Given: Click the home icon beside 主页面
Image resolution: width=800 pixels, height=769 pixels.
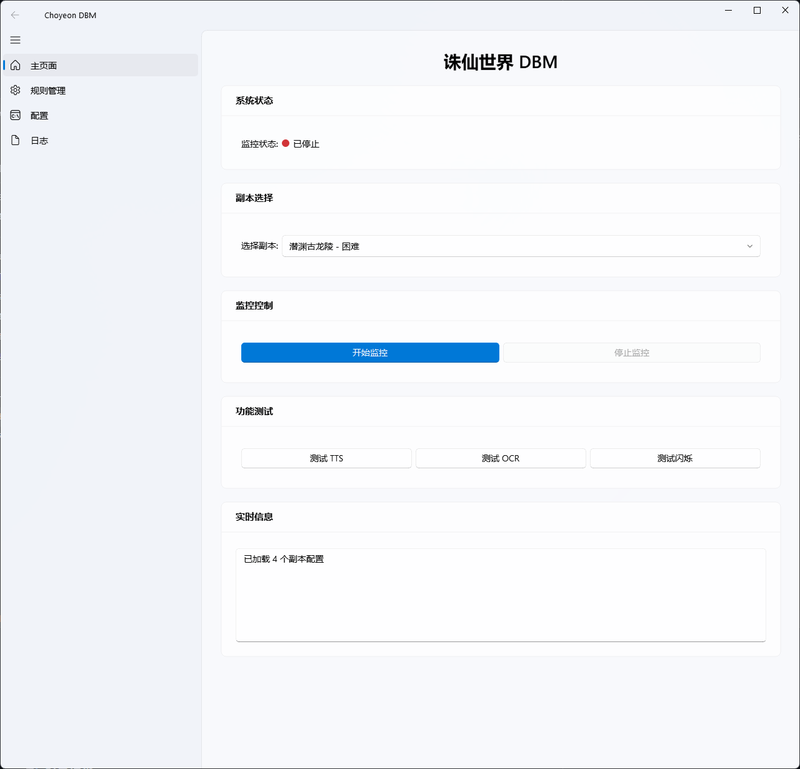Looking at the screenshot, I should point(15,65).
